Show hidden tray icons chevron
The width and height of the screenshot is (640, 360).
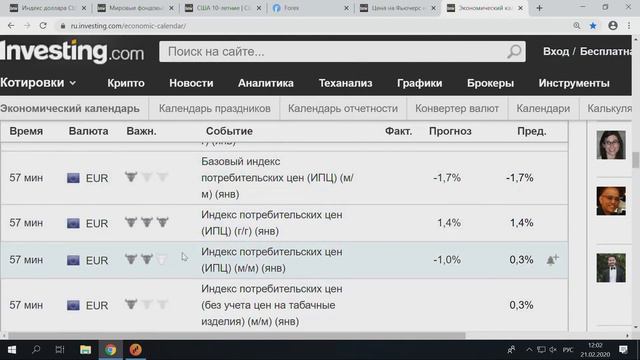pos(529,350)
